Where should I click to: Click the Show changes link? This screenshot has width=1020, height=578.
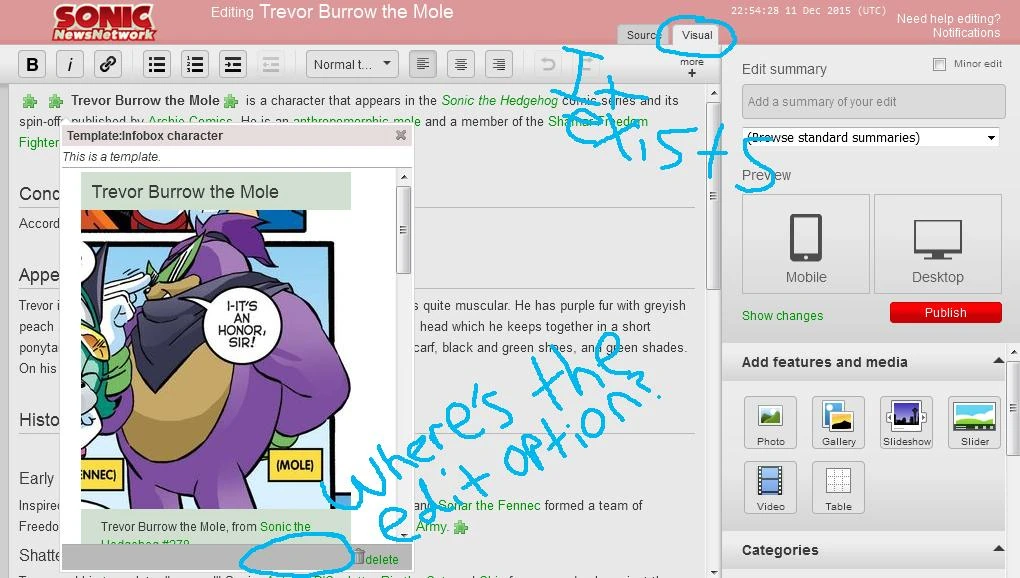coord(782,316)
